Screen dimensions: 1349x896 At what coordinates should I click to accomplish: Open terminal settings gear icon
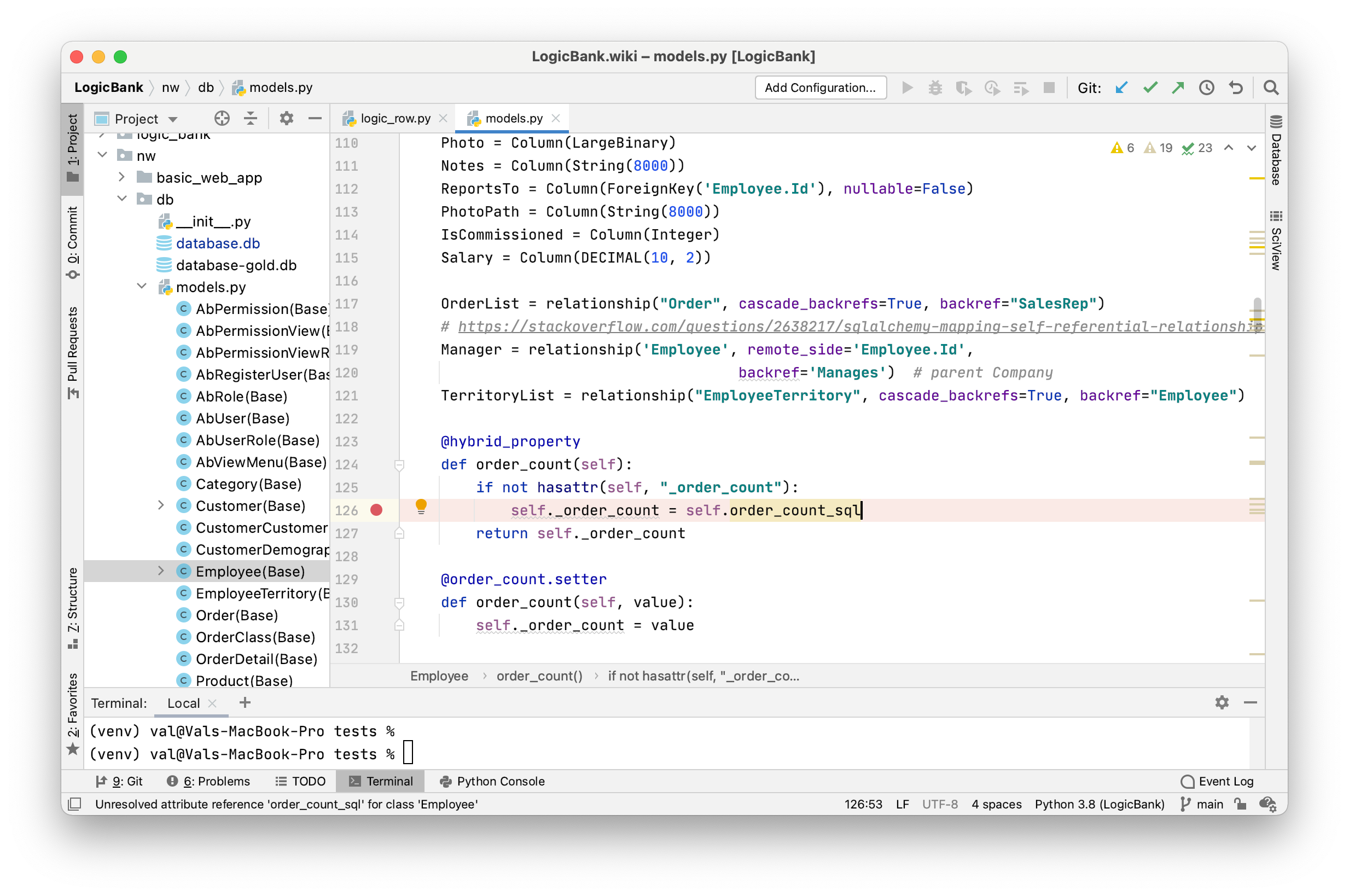1222,702
